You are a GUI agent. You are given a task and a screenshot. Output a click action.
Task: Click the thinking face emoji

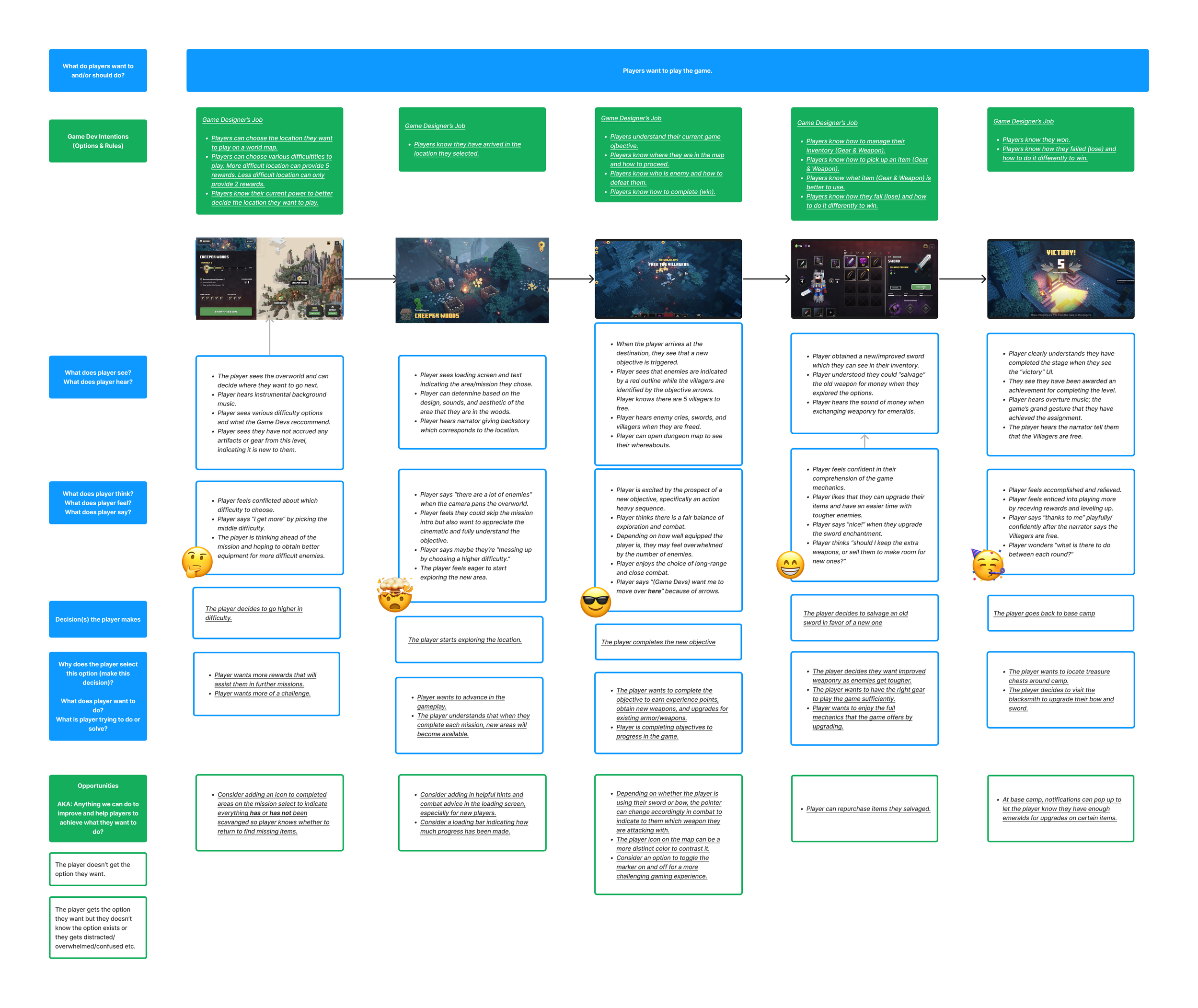[x=197, y=562]
